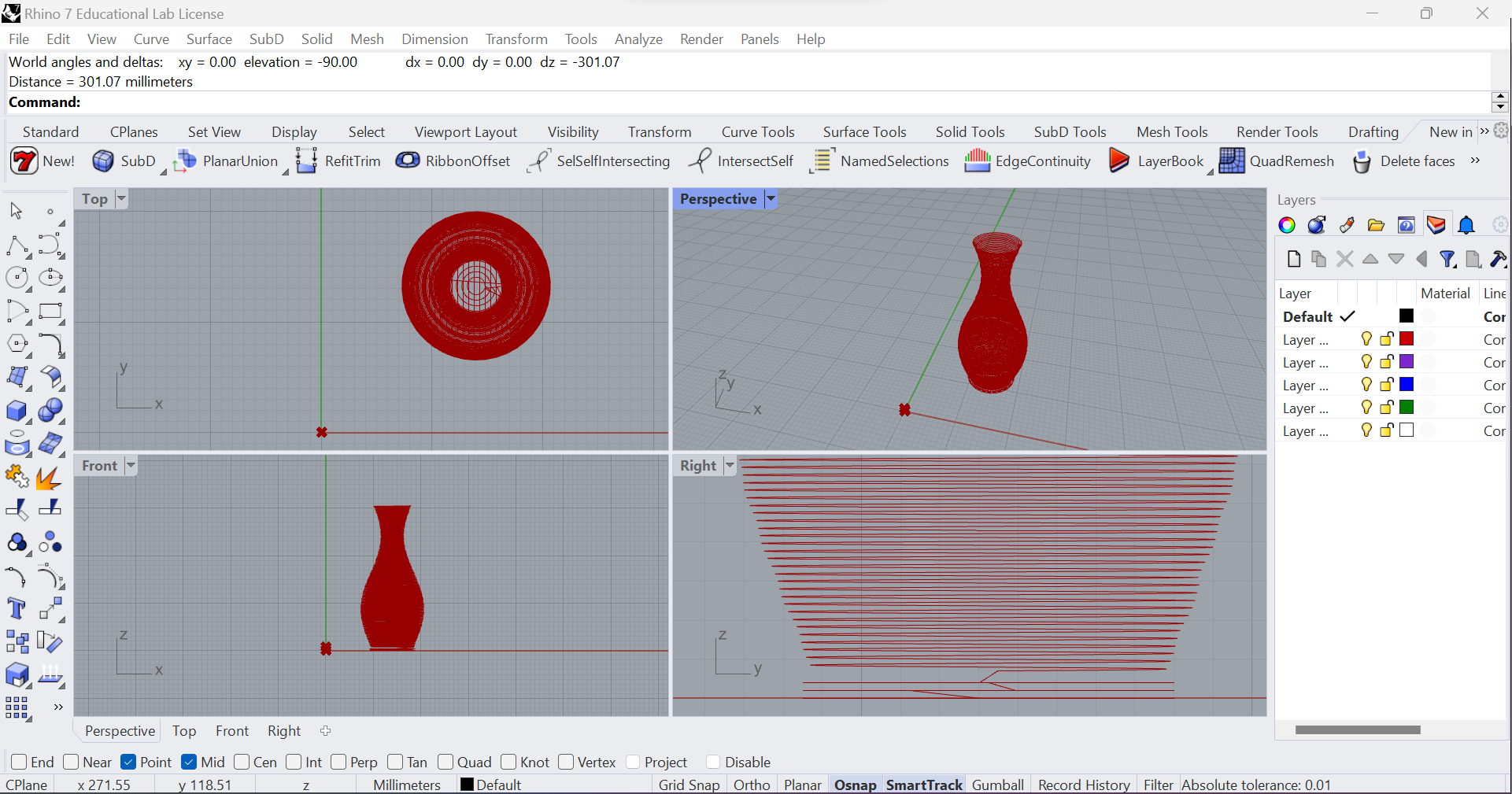Open the Front viewport dropdown menu
This screenshot has width=1512, height=794.
pyautogui.click(x=131, y=465)
